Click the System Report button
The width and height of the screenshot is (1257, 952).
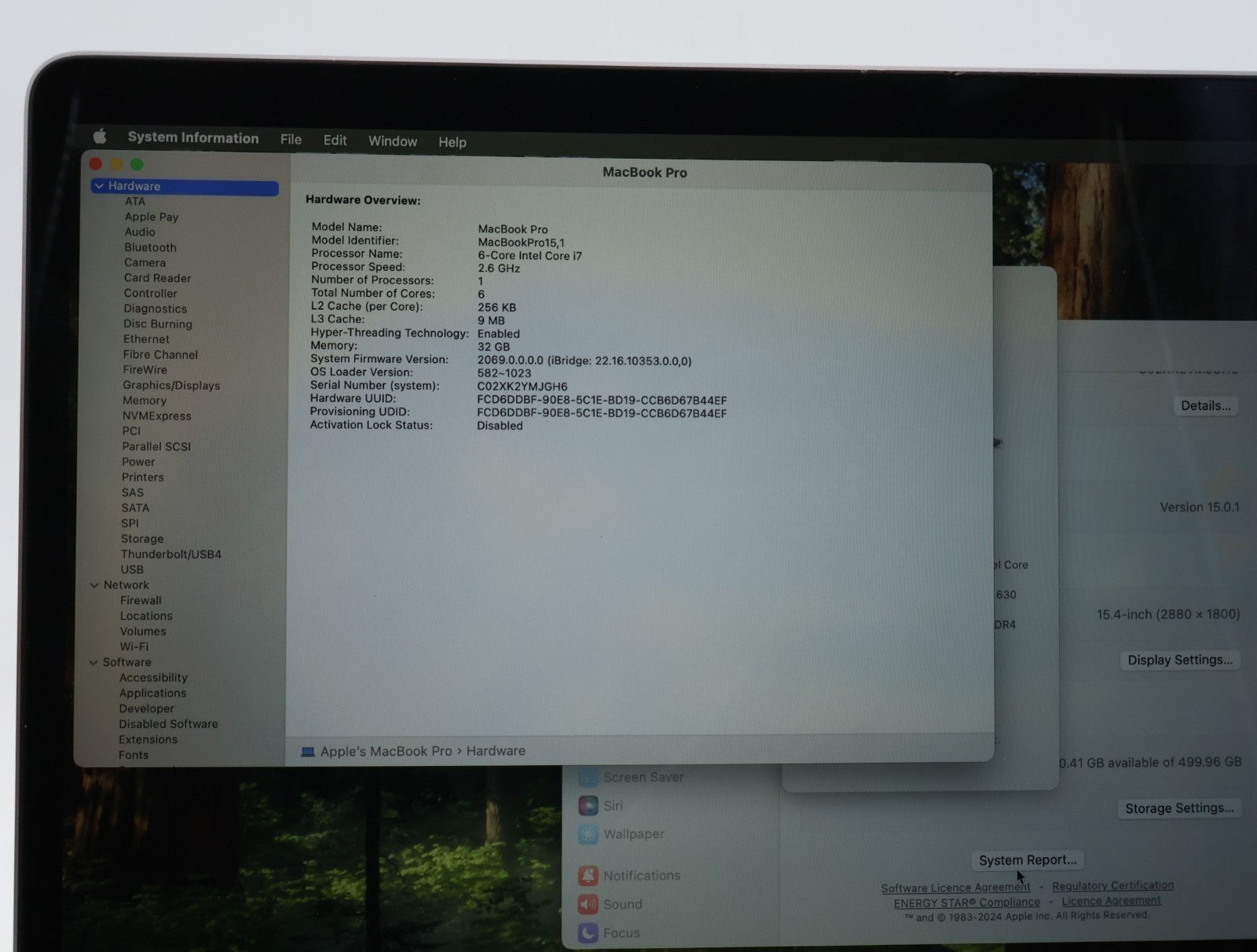pyautogui.click(x=1027, y=860)
